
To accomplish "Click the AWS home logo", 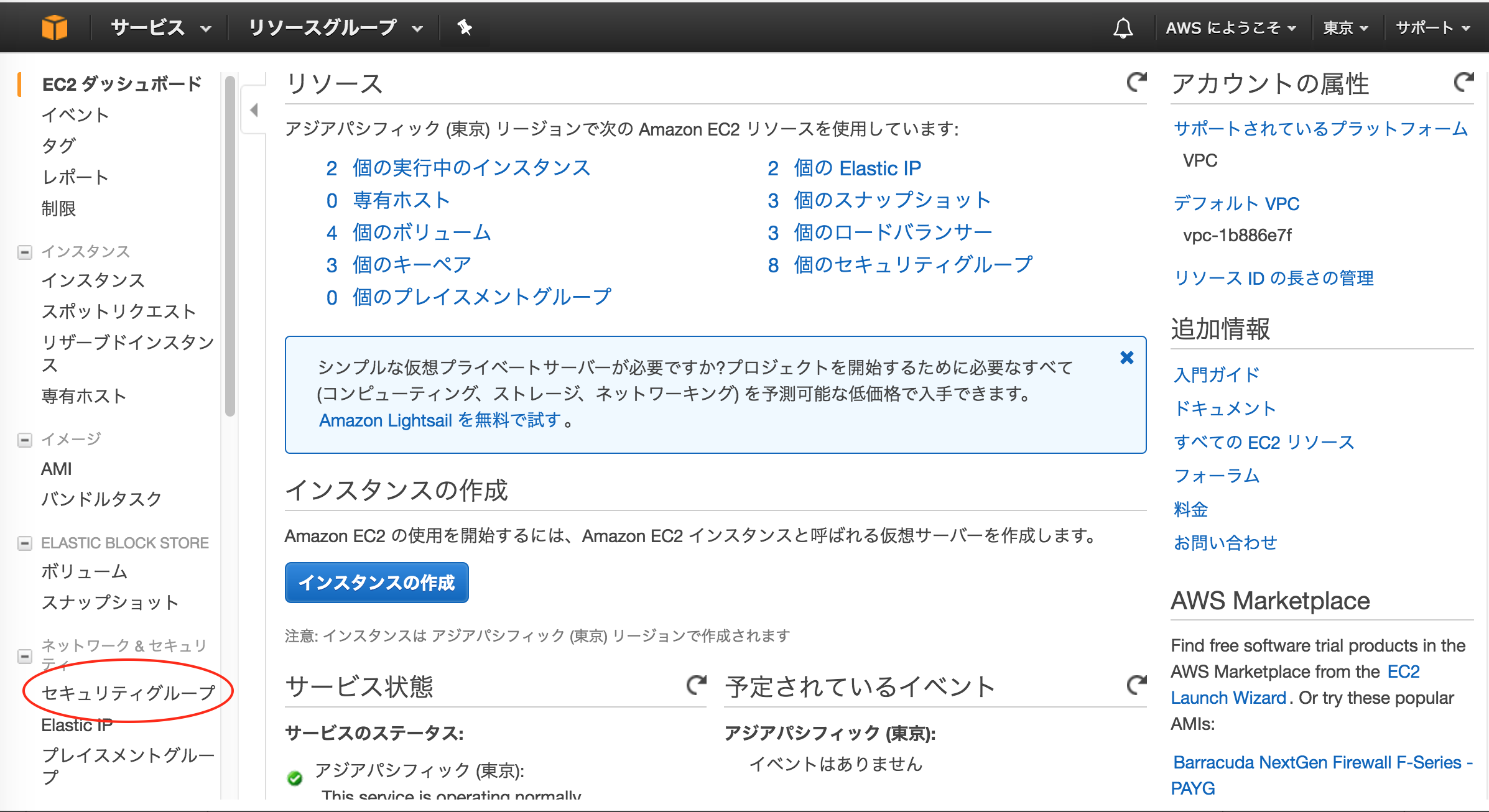I will click(55, 27).
